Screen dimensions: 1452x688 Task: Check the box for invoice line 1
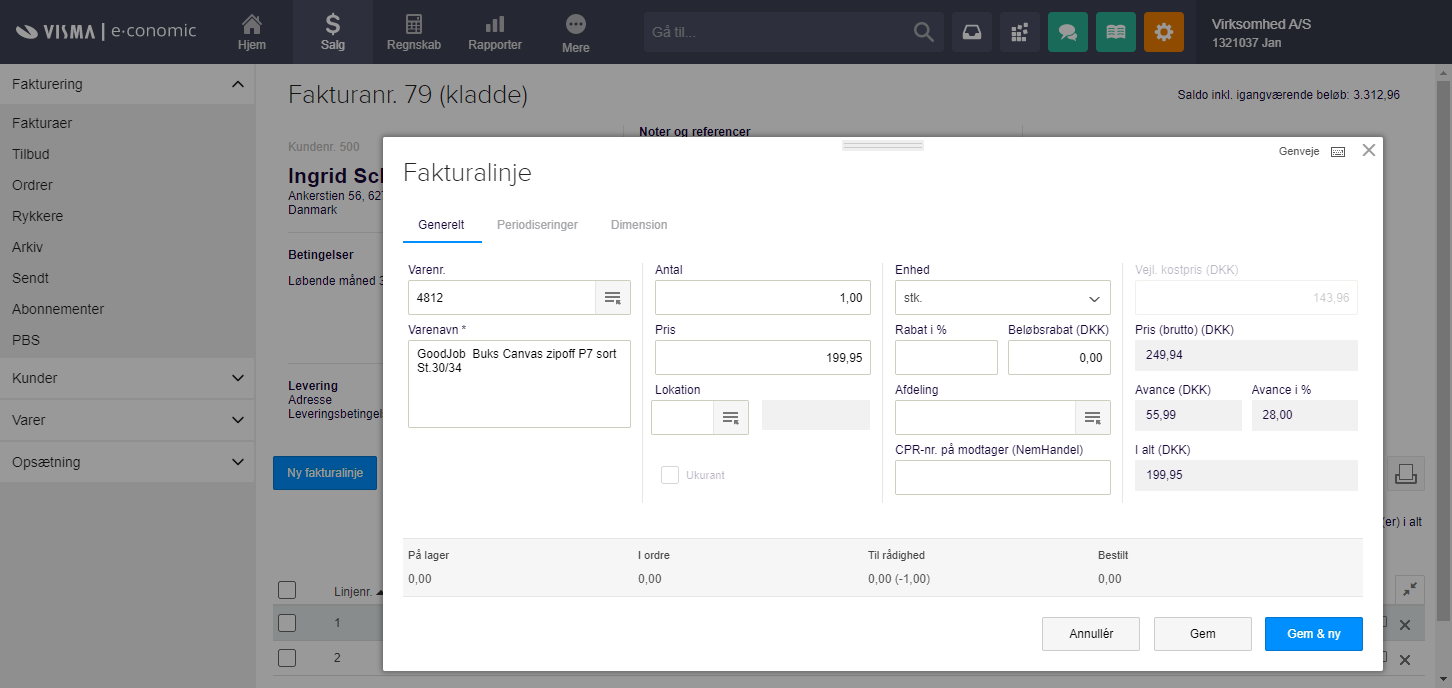point(287,623)
